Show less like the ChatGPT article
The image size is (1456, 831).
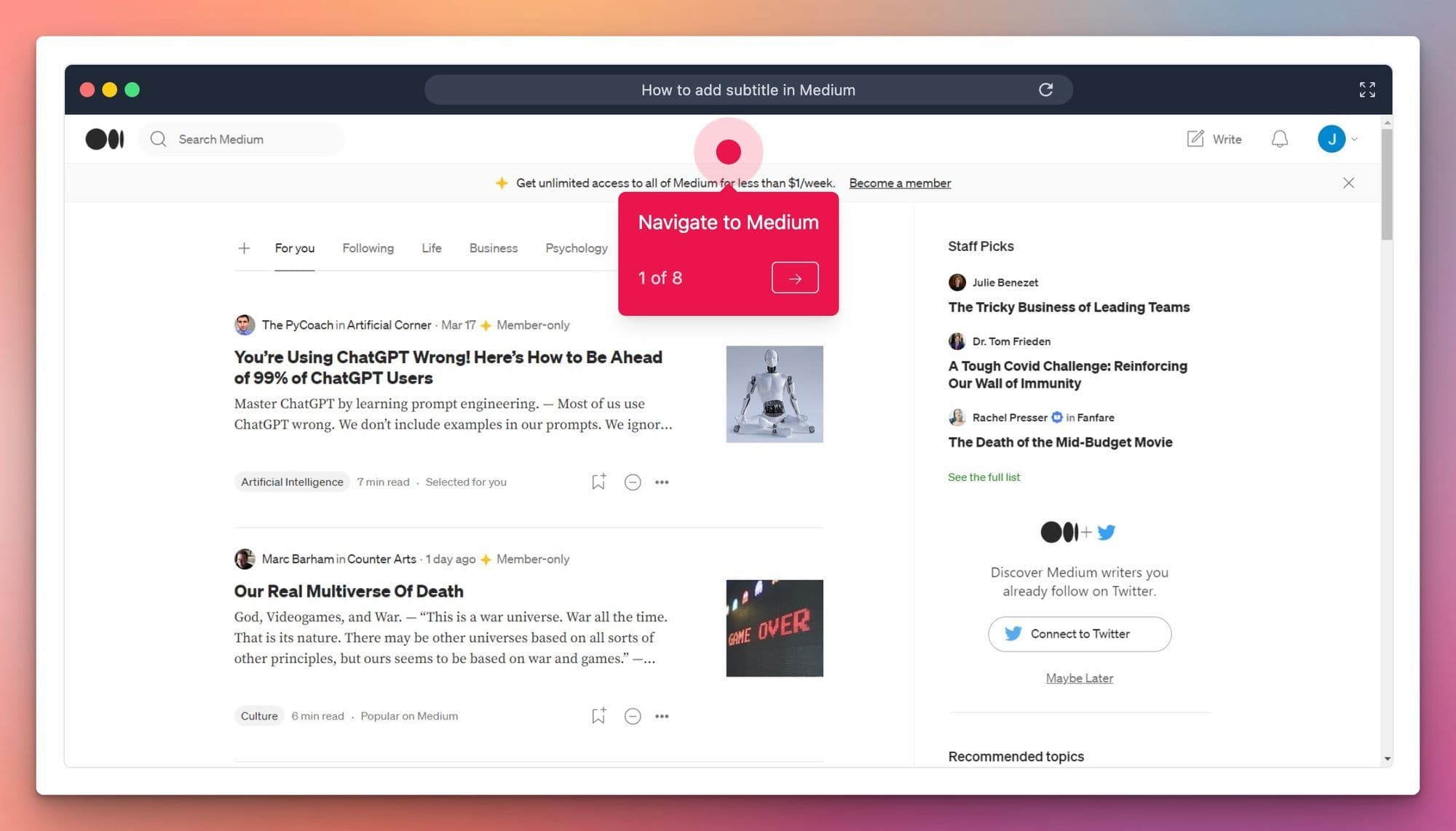pos(632,482)
